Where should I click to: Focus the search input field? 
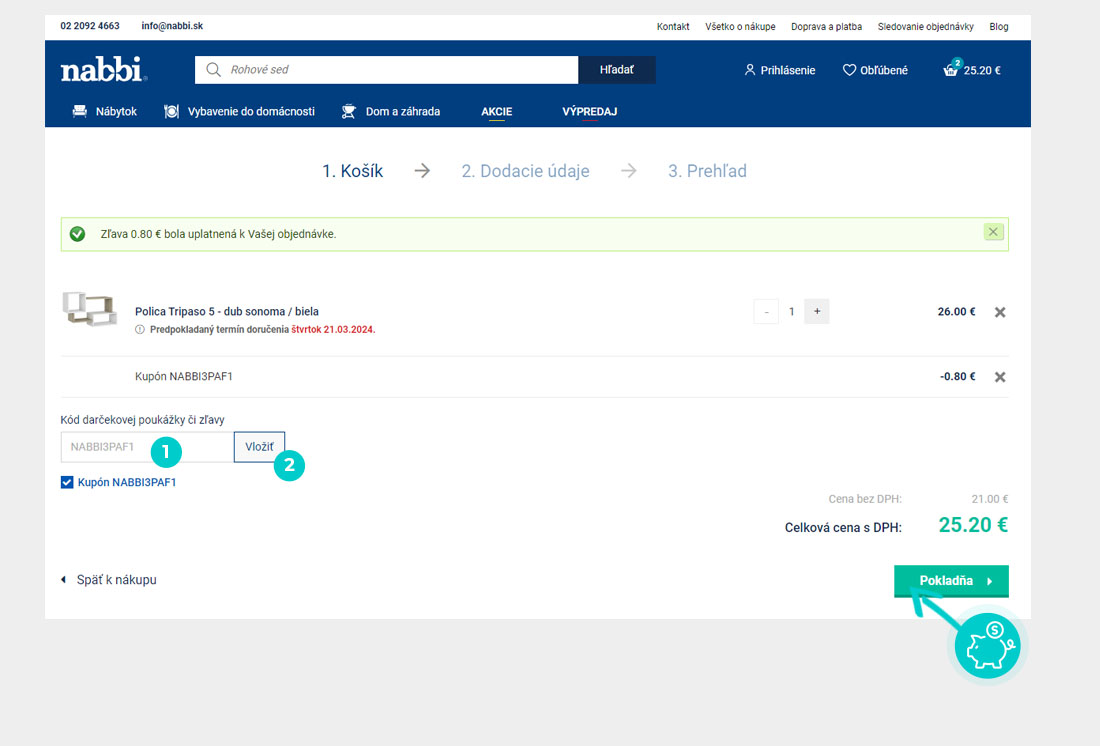[x=387, y=69]
